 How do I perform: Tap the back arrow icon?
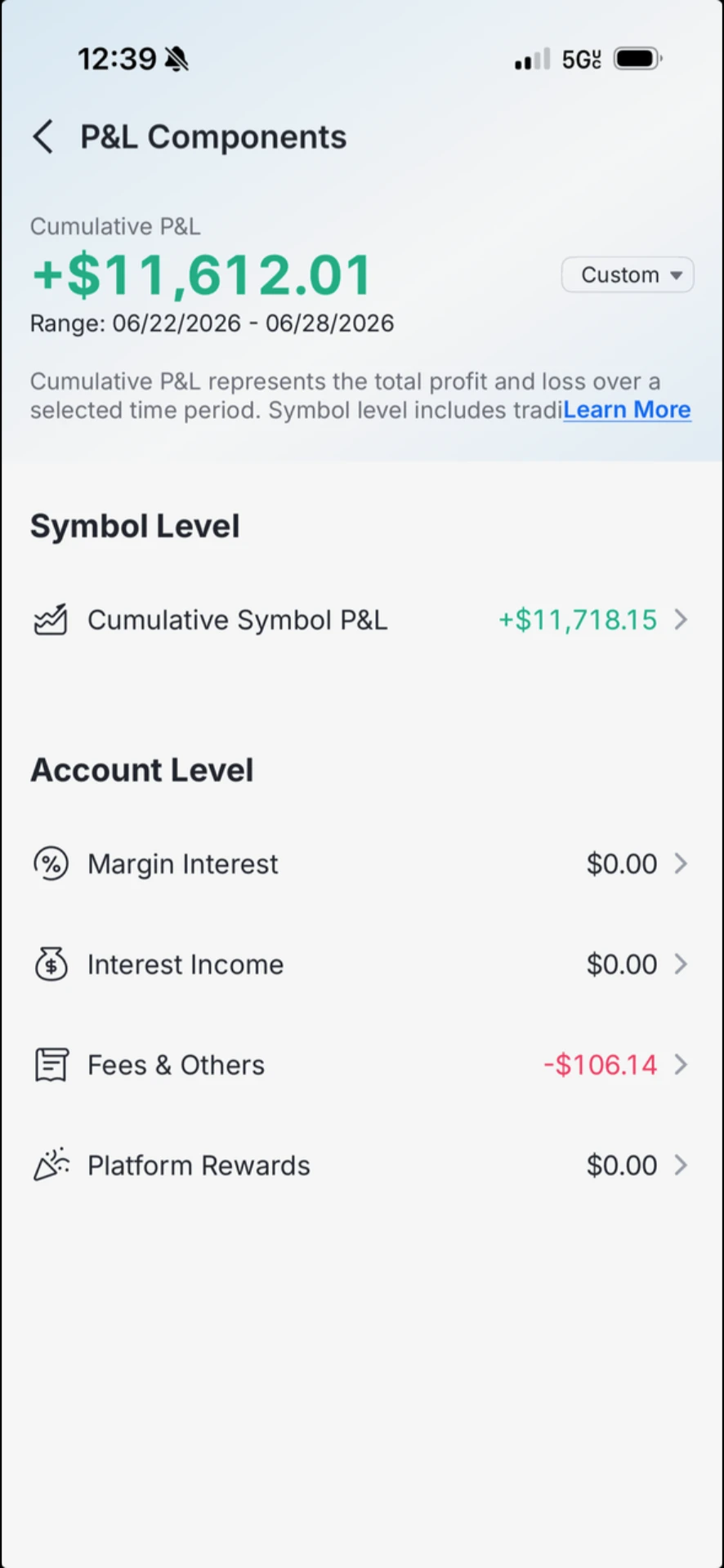[43, 136]
